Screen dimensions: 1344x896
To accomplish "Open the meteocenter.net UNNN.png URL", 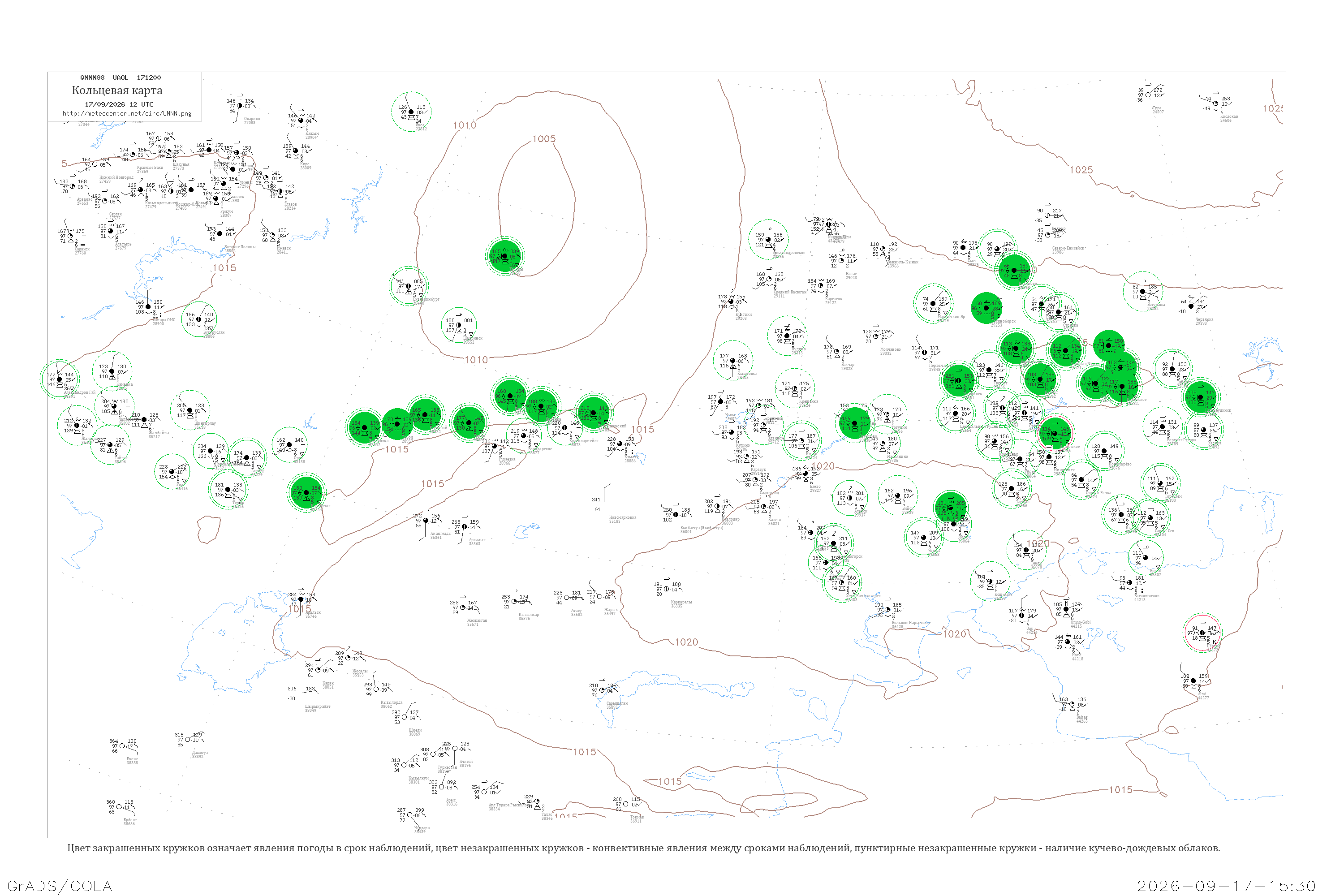I will [127, 114].
